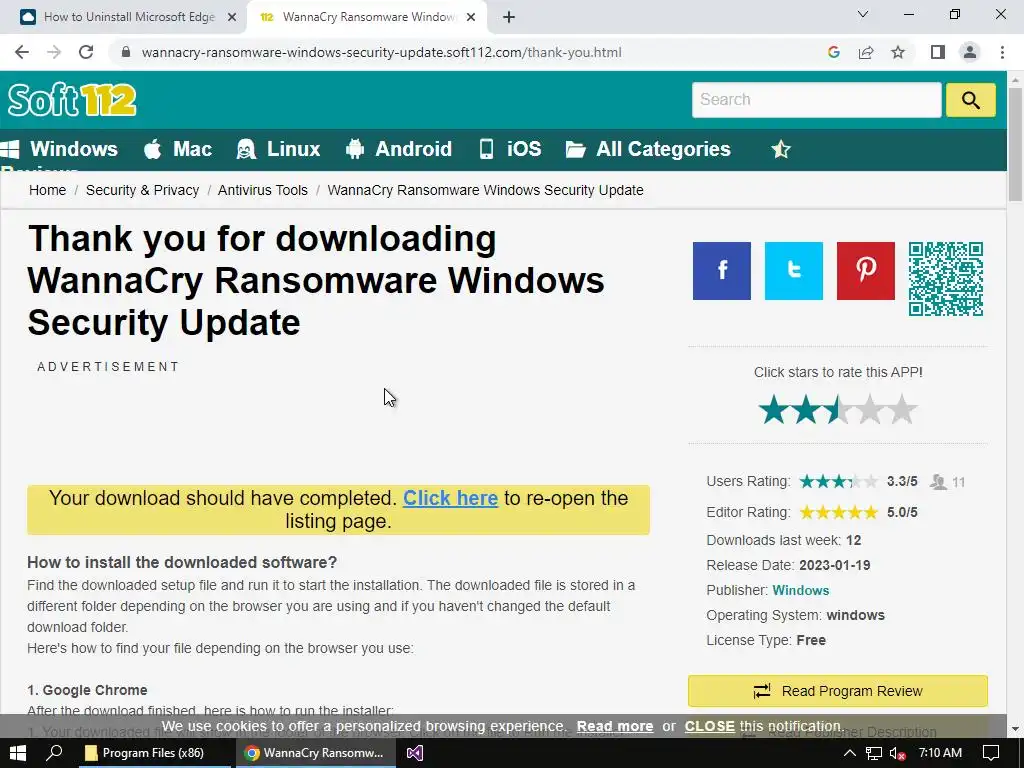
Task: Click the 7:10 AM clock
Action: coord(940,753)
